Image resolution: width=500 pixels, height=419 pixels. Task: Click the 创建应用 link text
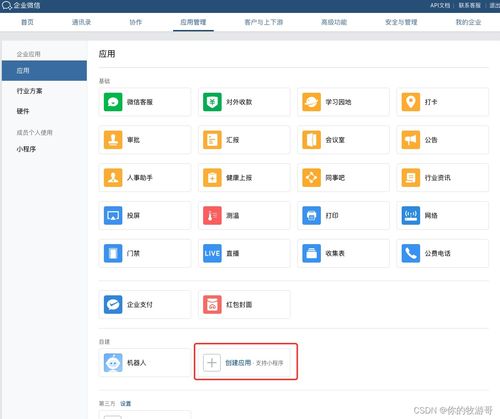point(238,363)
